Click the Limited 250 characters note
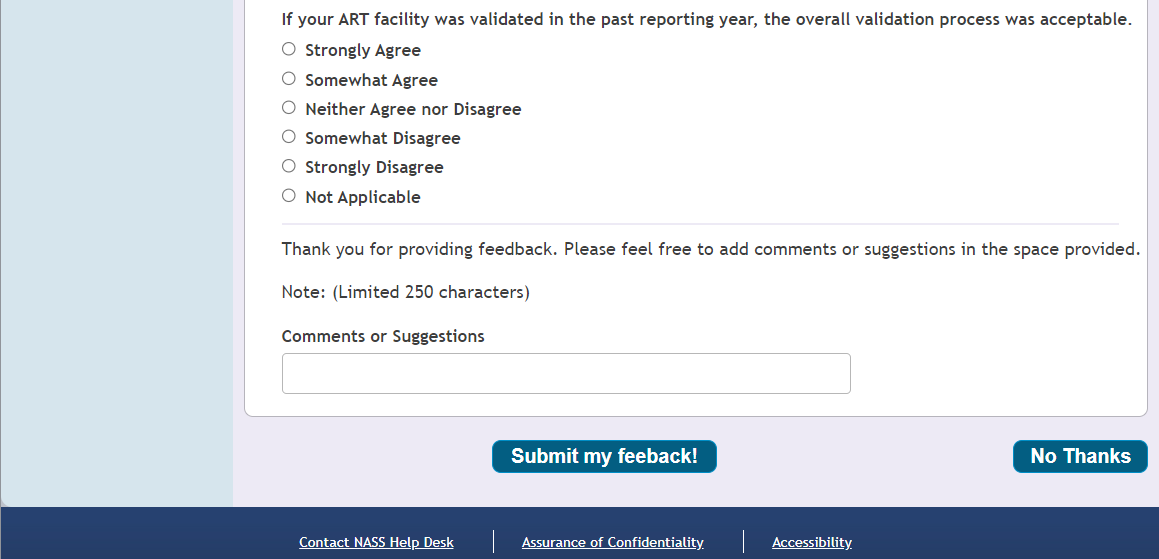Image resolution: width=1159 pixels, height=559 pixels. 405,292
